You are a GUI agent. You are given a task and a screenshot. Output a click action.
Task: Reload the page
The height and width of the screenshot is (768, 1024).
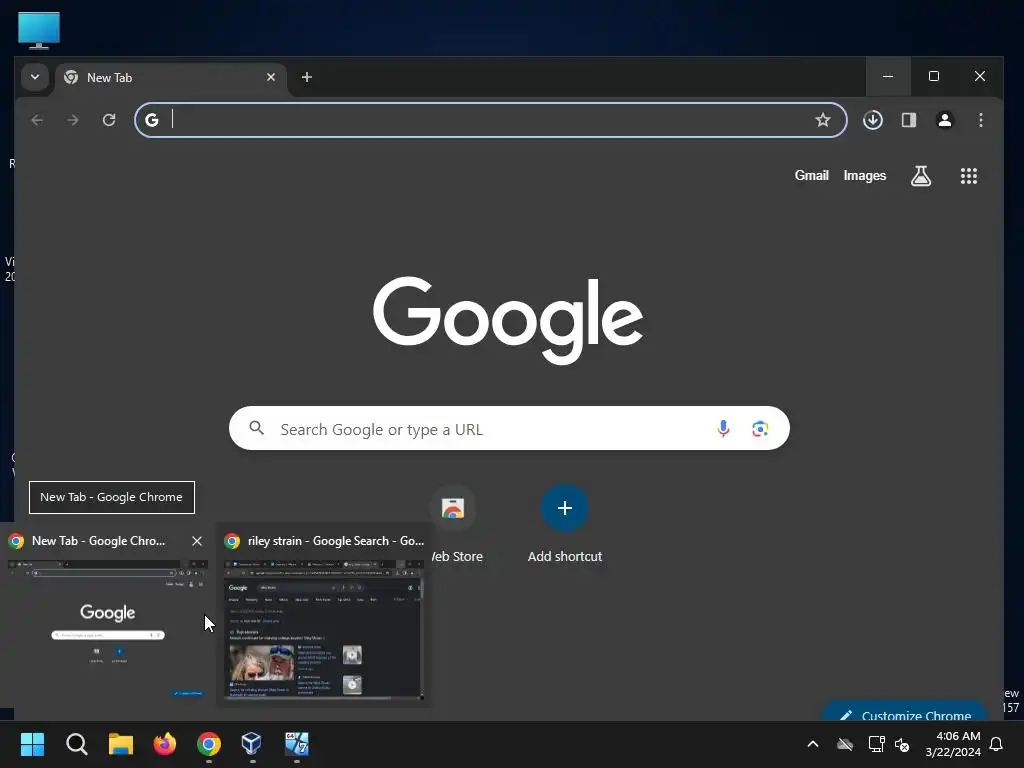[x=109, y=120]
